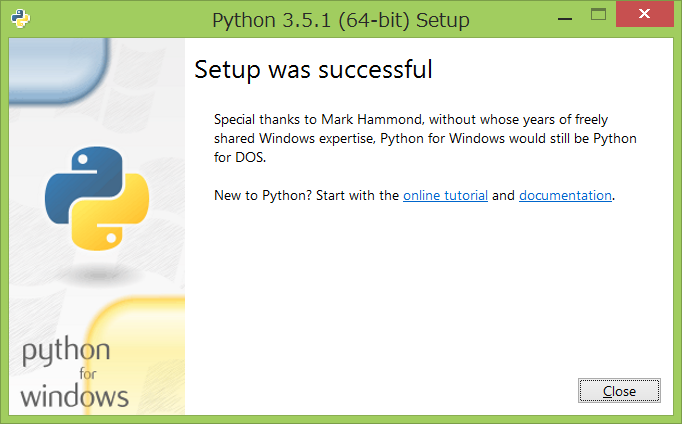The height and width of the screenshot is (424, 682).
Task: Click the blue rounded shape atop the sidebar
Action: tap(58, 70)
